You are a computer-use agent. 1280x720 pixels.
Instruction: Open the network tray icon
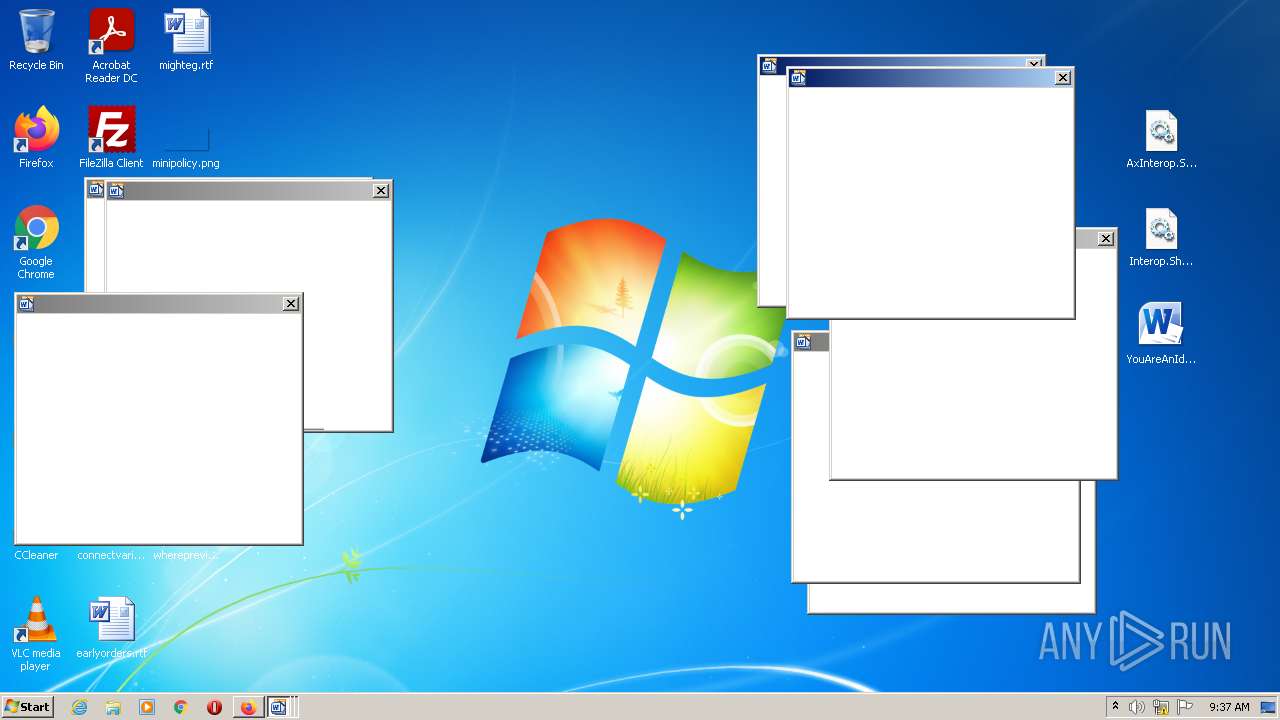(1161, 707)
